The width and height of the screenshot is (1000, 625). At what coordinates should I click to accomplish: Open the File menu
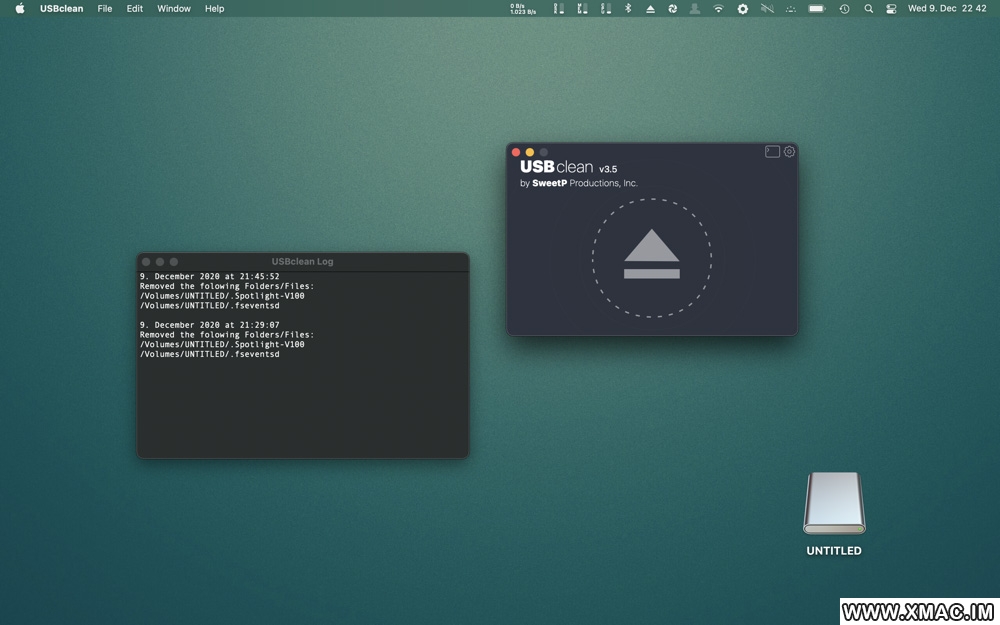105,9
